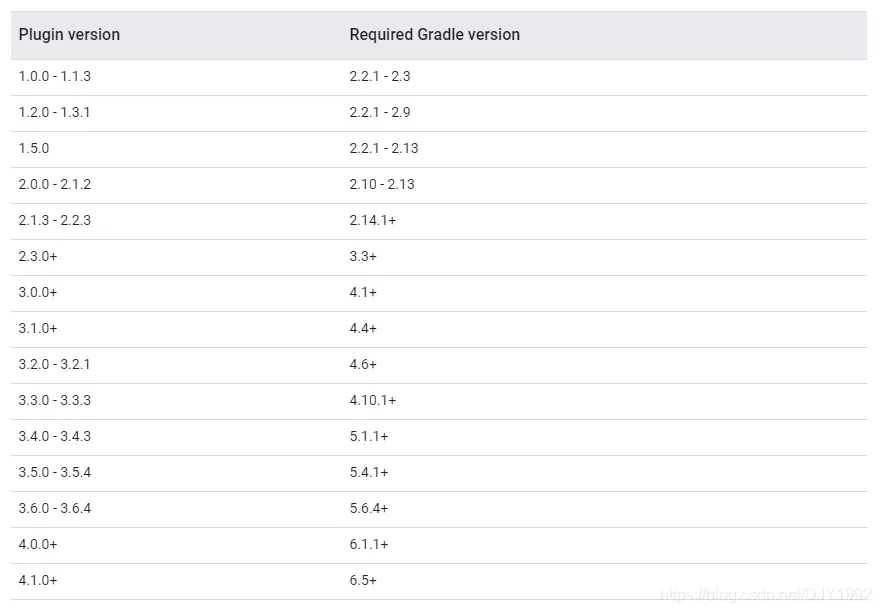The height and width of the screenshot is (613, 881).
Task: Click the Gradle version 2.14.1+ cell
Action: coord(373,221)
